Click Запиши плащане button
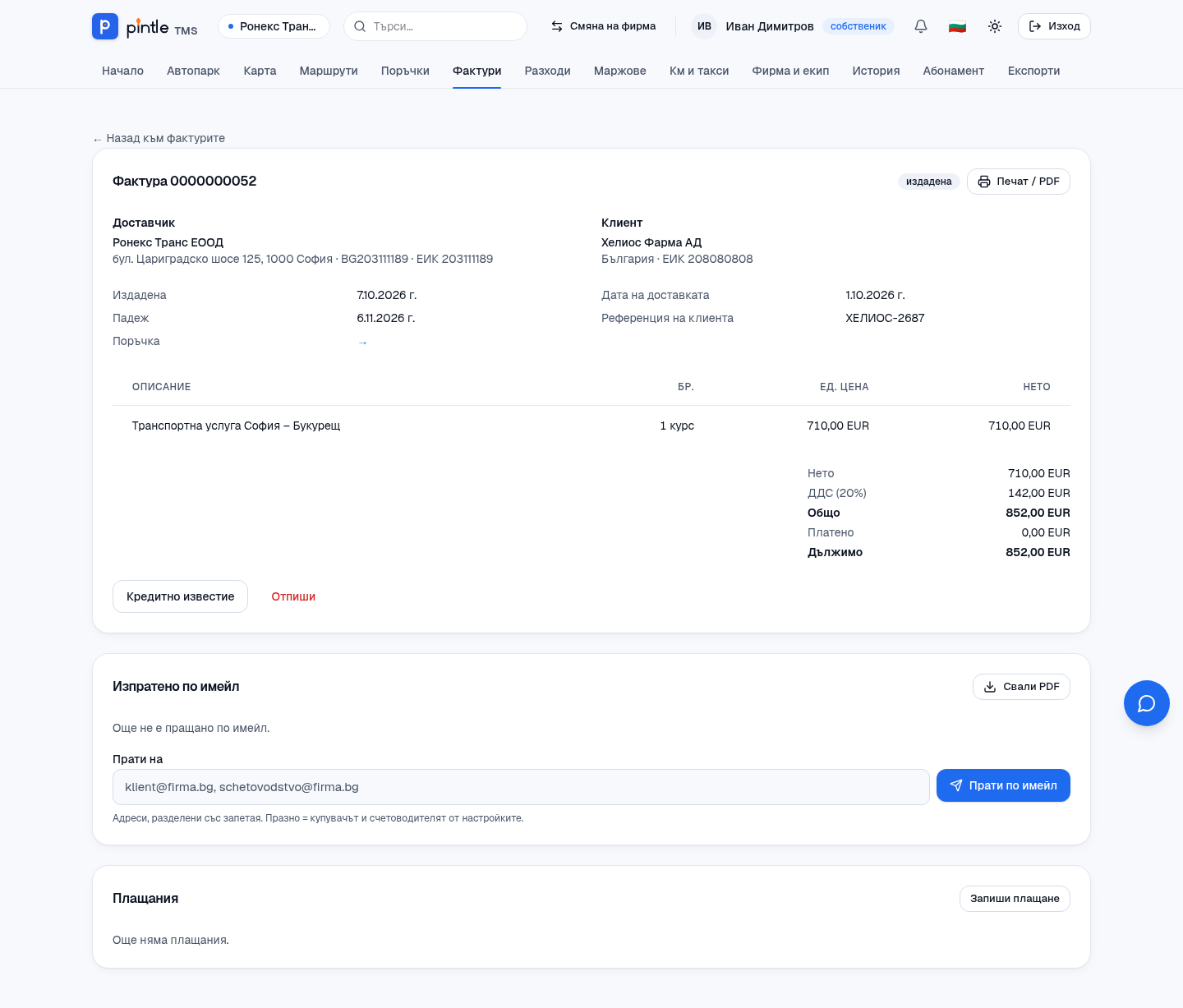Viewport: 1183px width, 1008px height. 1015,899
